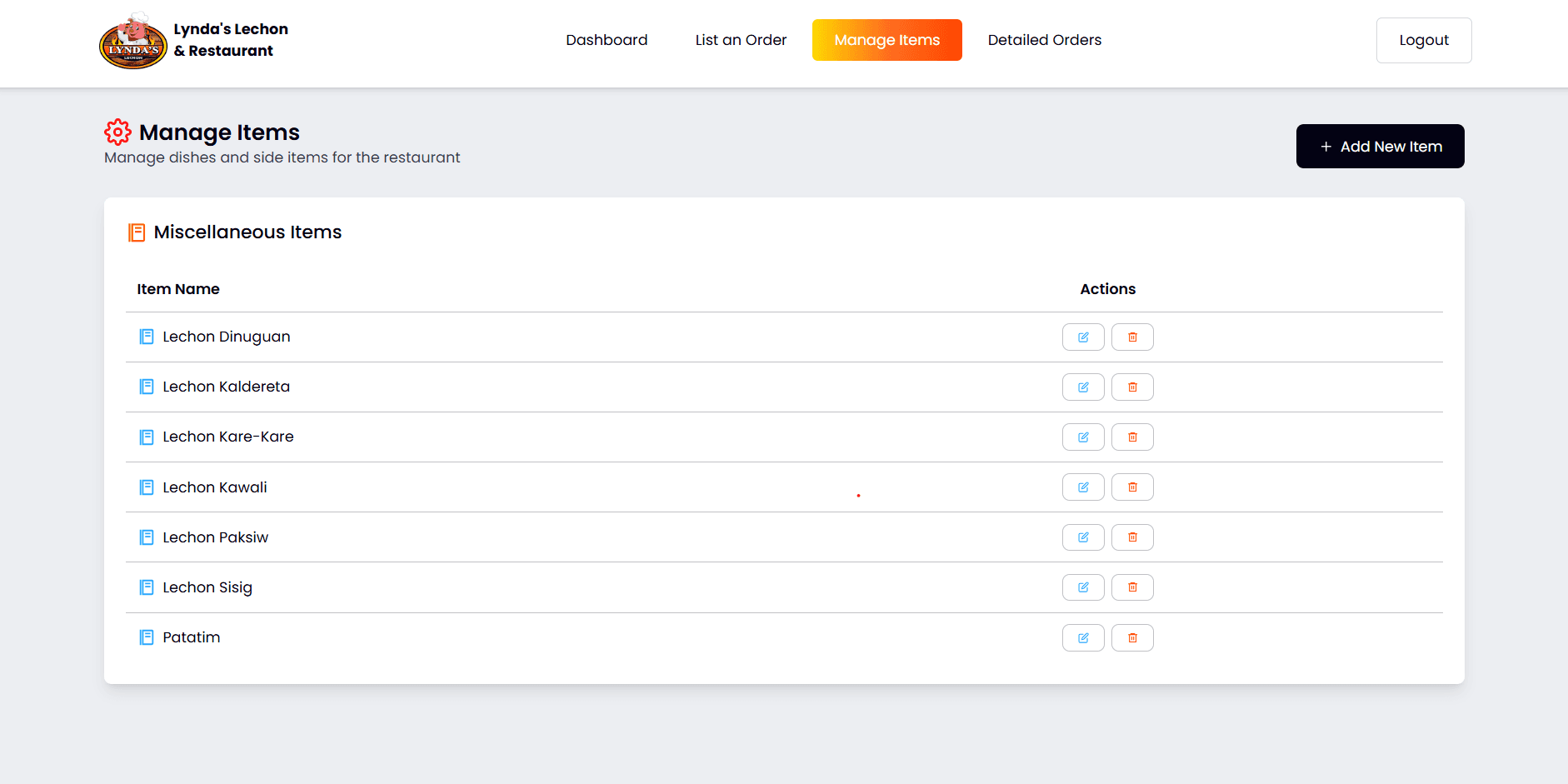Edit the Lechon Kawali entry
The height and width of the screenshot is (784, 1568).
[x=1082, y=487]
